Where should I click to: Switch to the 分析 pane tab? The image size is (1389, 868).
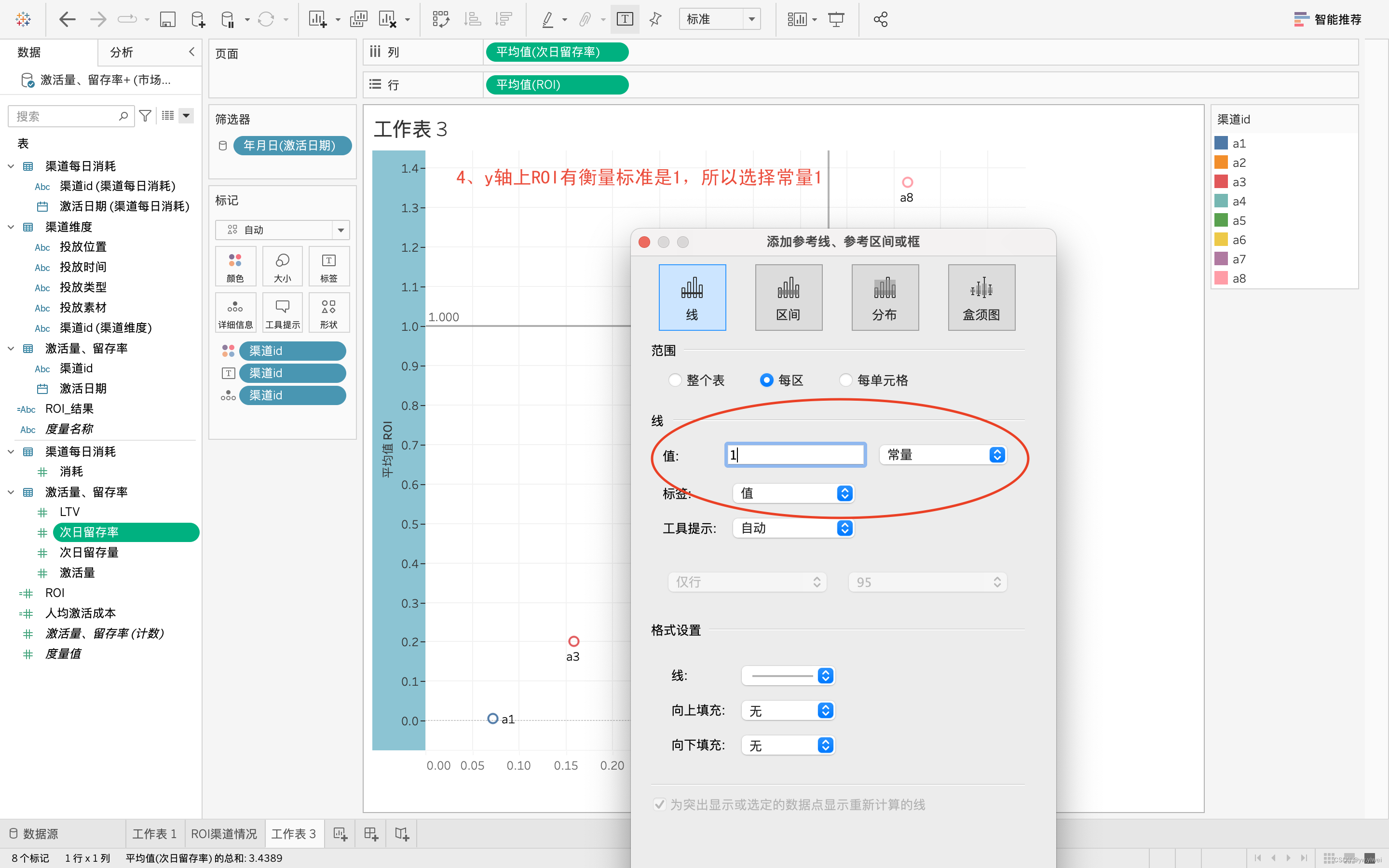point(122,52)
